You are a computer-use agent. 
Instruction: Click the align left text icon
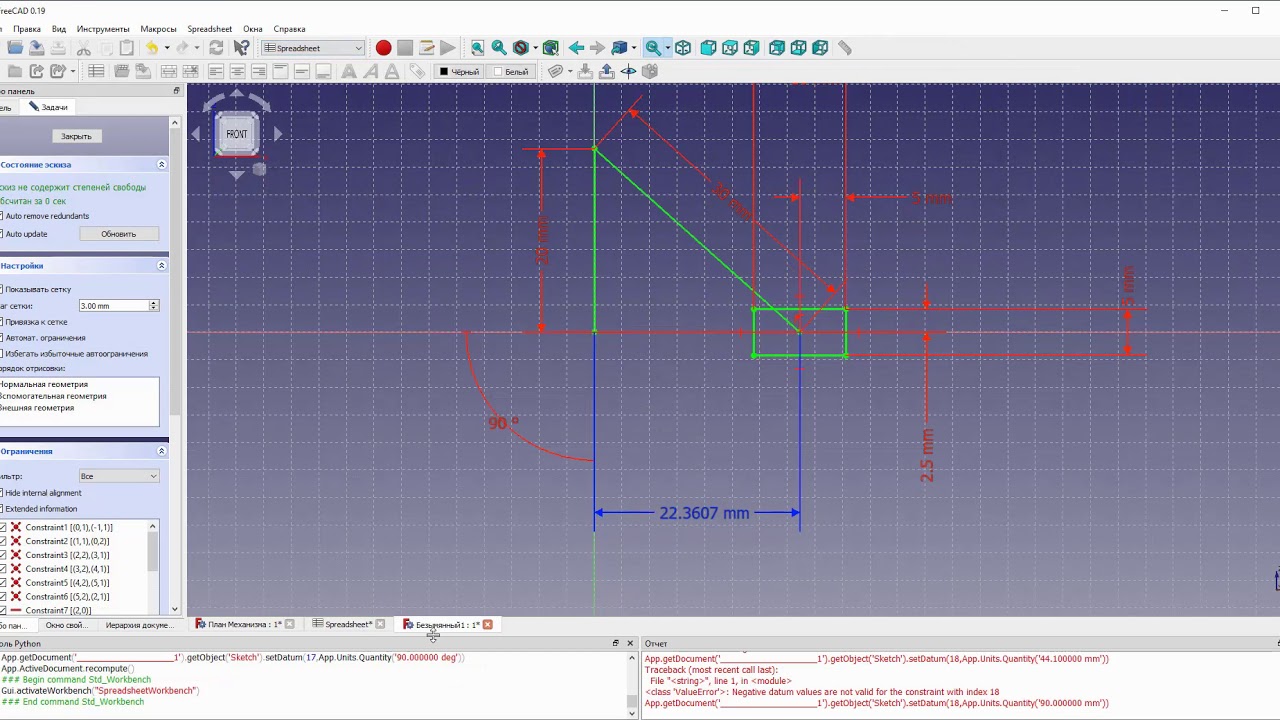[216, 71]
